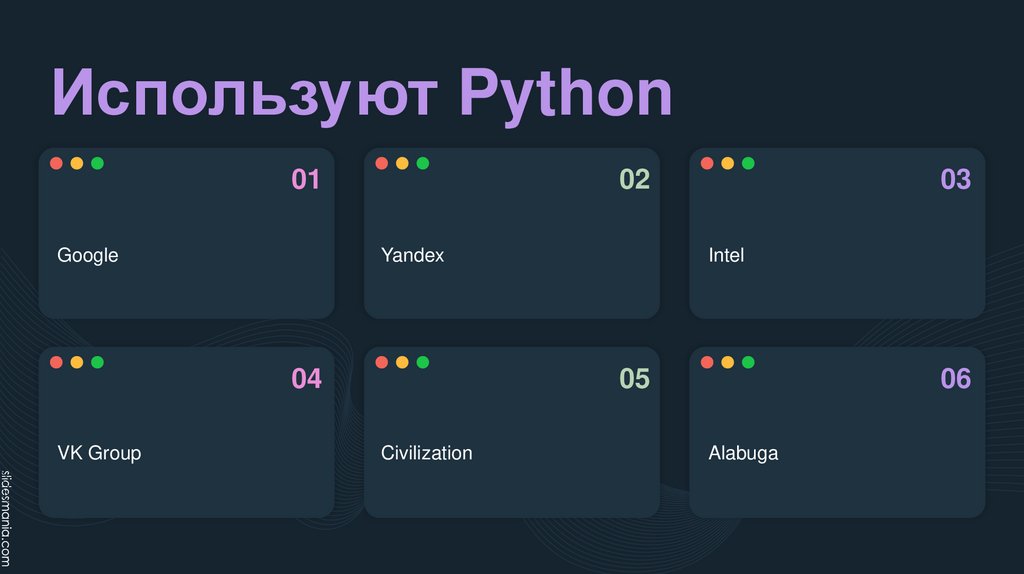Open the slidesmania.com watermark link
Viewport: 1024px width, 574px height.
[x=6, y=518]
